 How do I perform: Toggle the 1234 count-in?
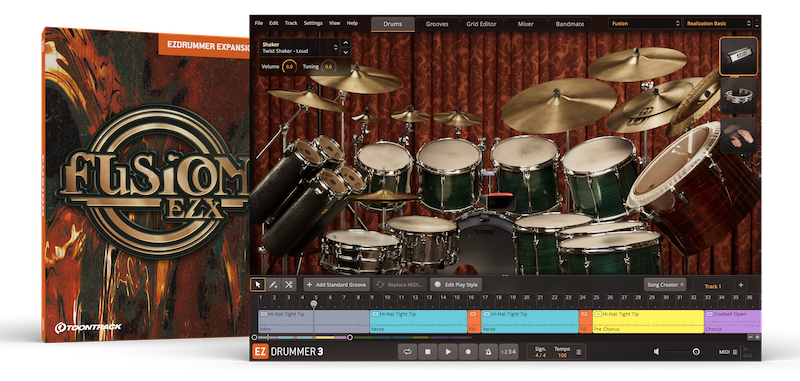508,351
